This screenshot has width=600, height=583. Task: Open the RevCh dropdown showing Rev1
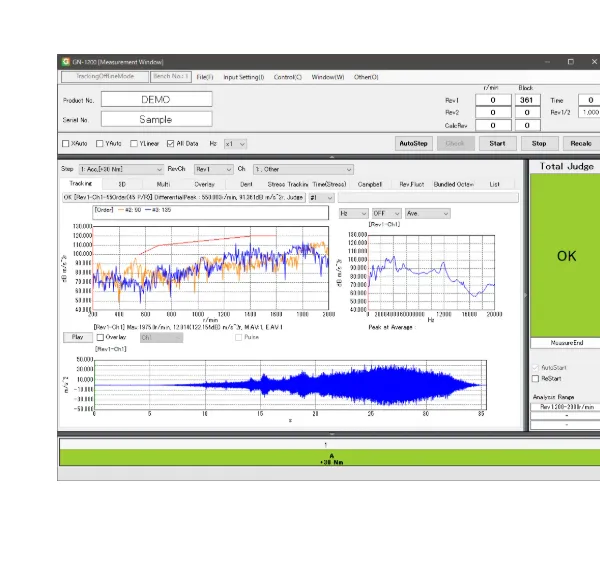pyautogui.click(x=214, y=169)
